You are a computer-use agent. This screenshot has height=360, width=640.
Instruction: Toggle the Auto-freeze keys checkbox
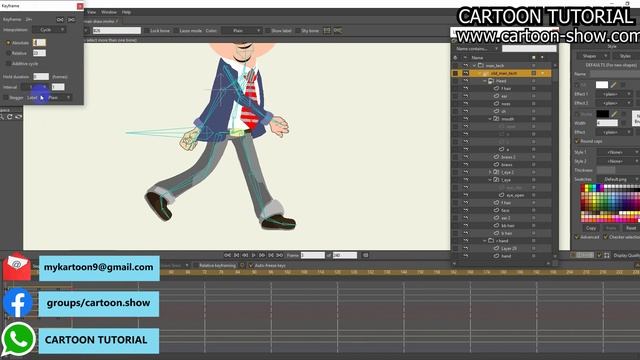tap(251, 265)
